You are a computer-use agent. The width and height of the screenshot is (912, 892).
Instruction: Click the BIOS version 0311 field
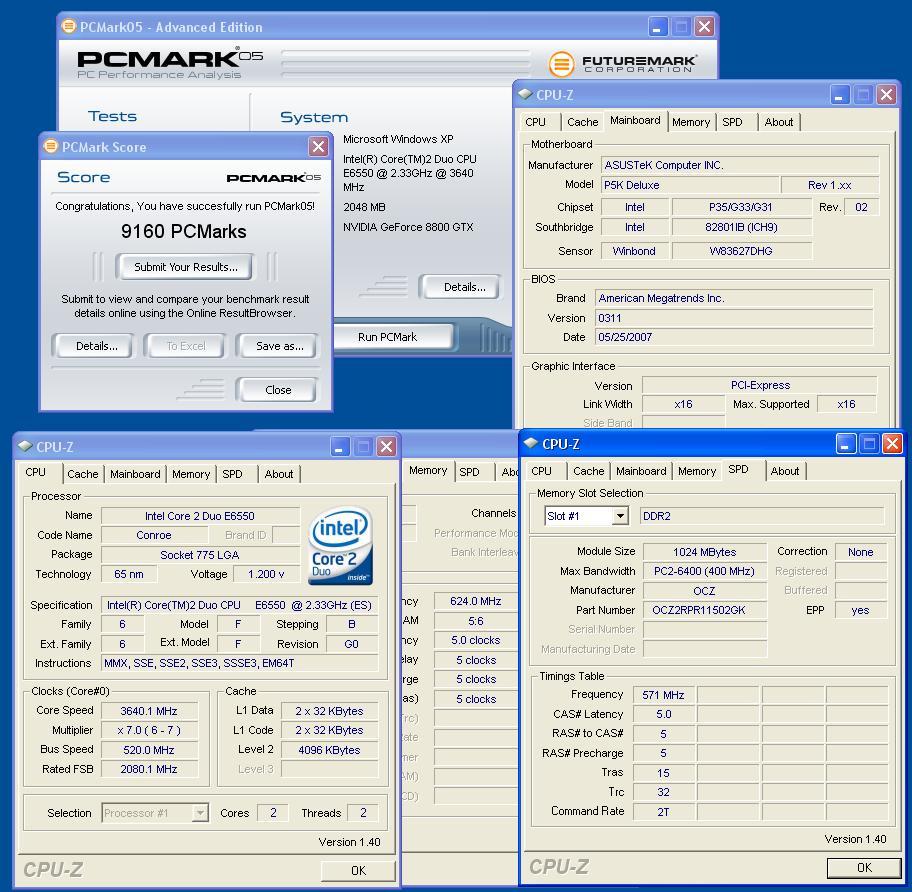point(734,318)
